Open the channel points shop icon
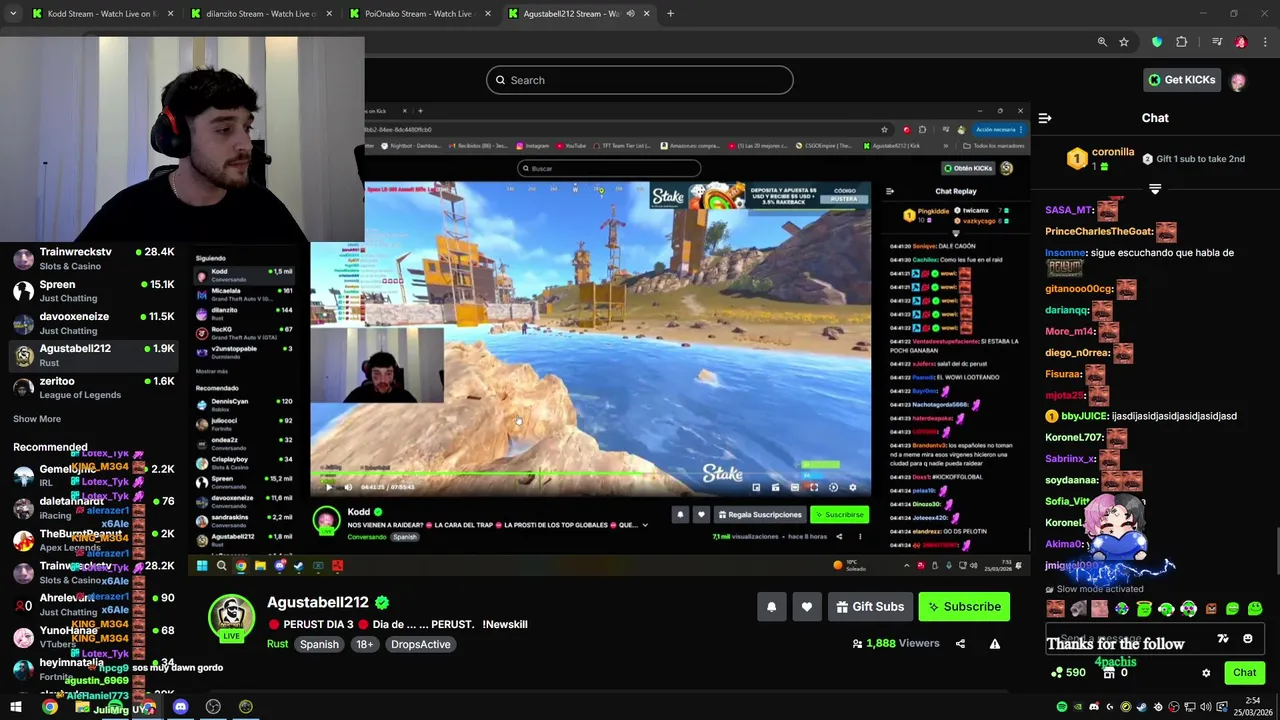The image size is (1280, 720). pyautogui.click(x=1109, y=673)
